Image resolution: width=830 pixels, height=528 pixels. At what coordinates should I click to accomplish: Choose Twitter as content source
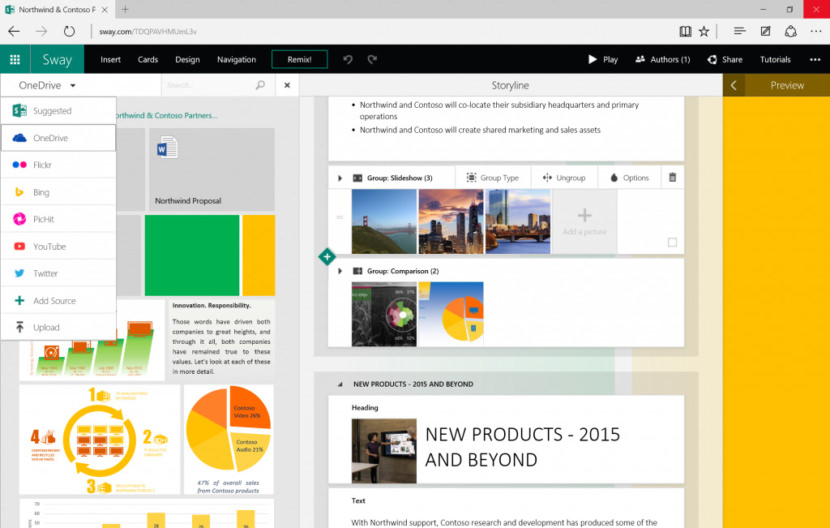tap(58, 273)
